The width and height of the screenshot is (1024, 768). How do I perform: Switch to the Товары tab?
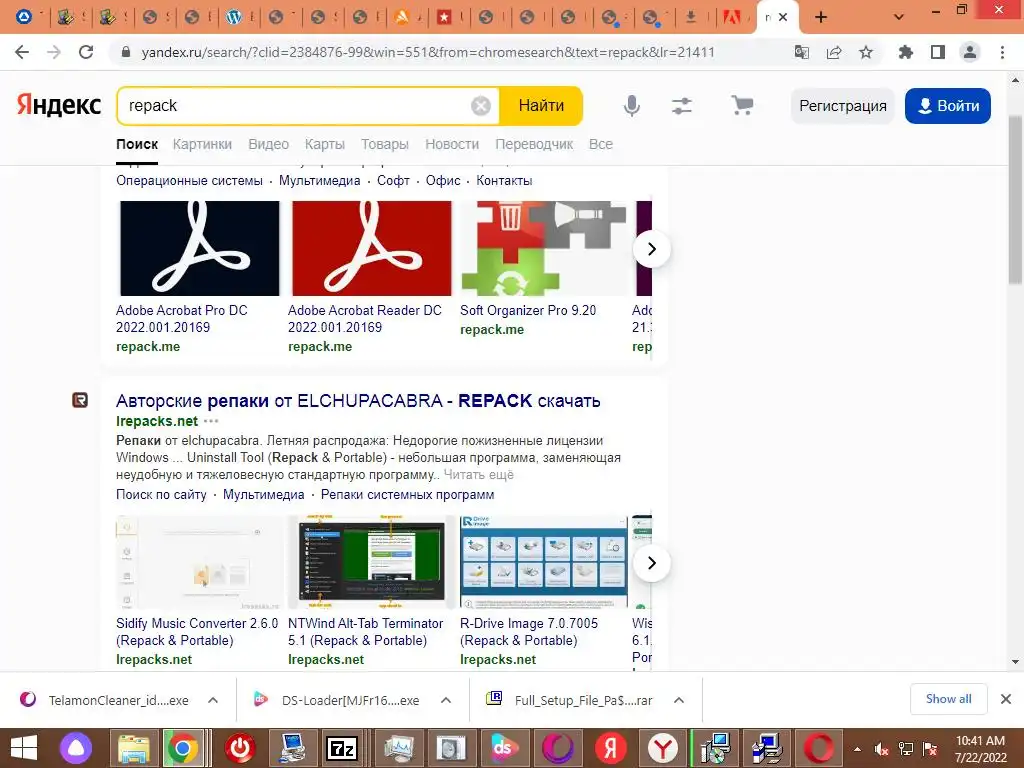click(x=385, y=144)
